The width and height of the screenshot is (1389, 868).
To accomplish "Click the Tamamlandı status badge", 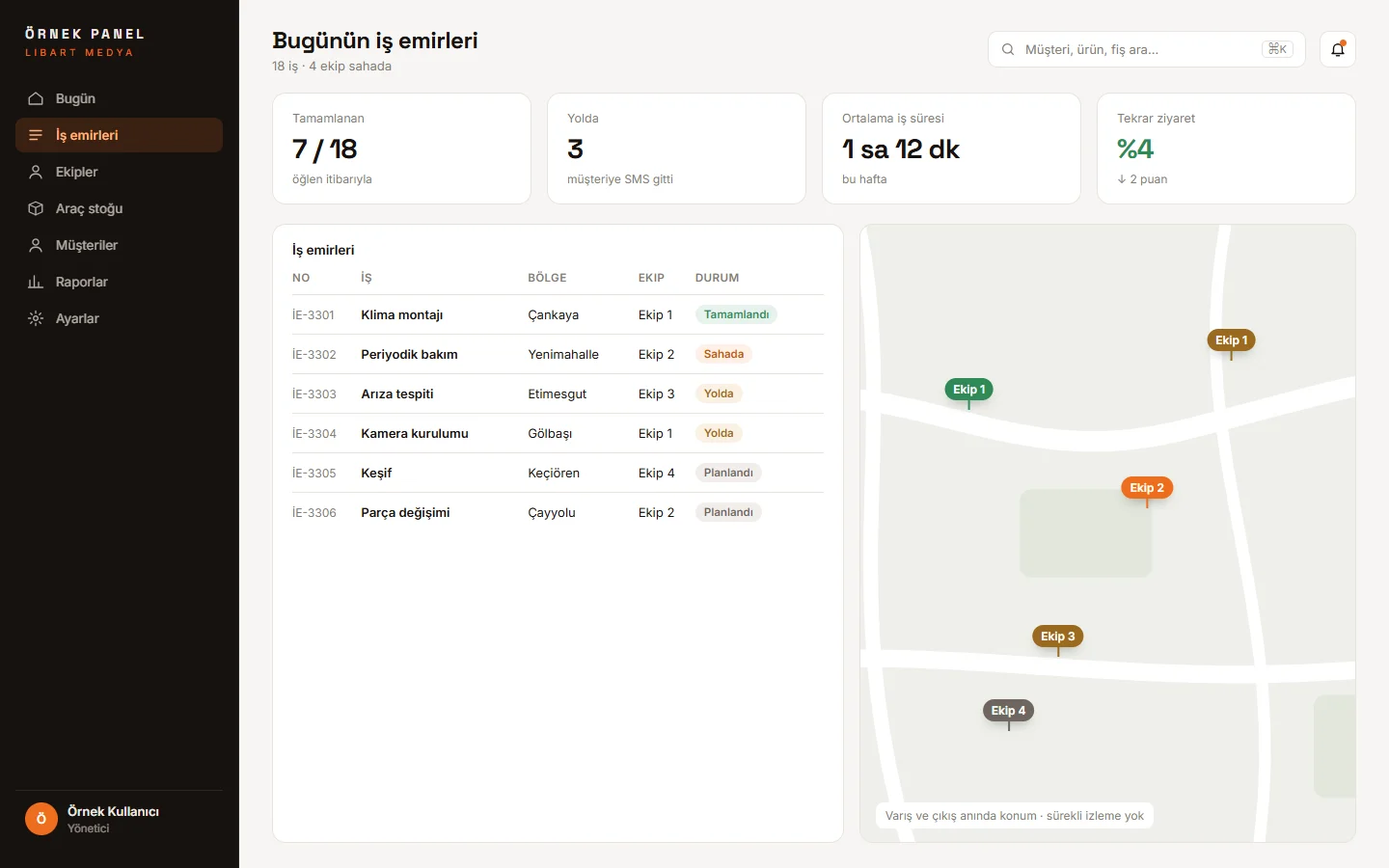I will pos(736,314).
